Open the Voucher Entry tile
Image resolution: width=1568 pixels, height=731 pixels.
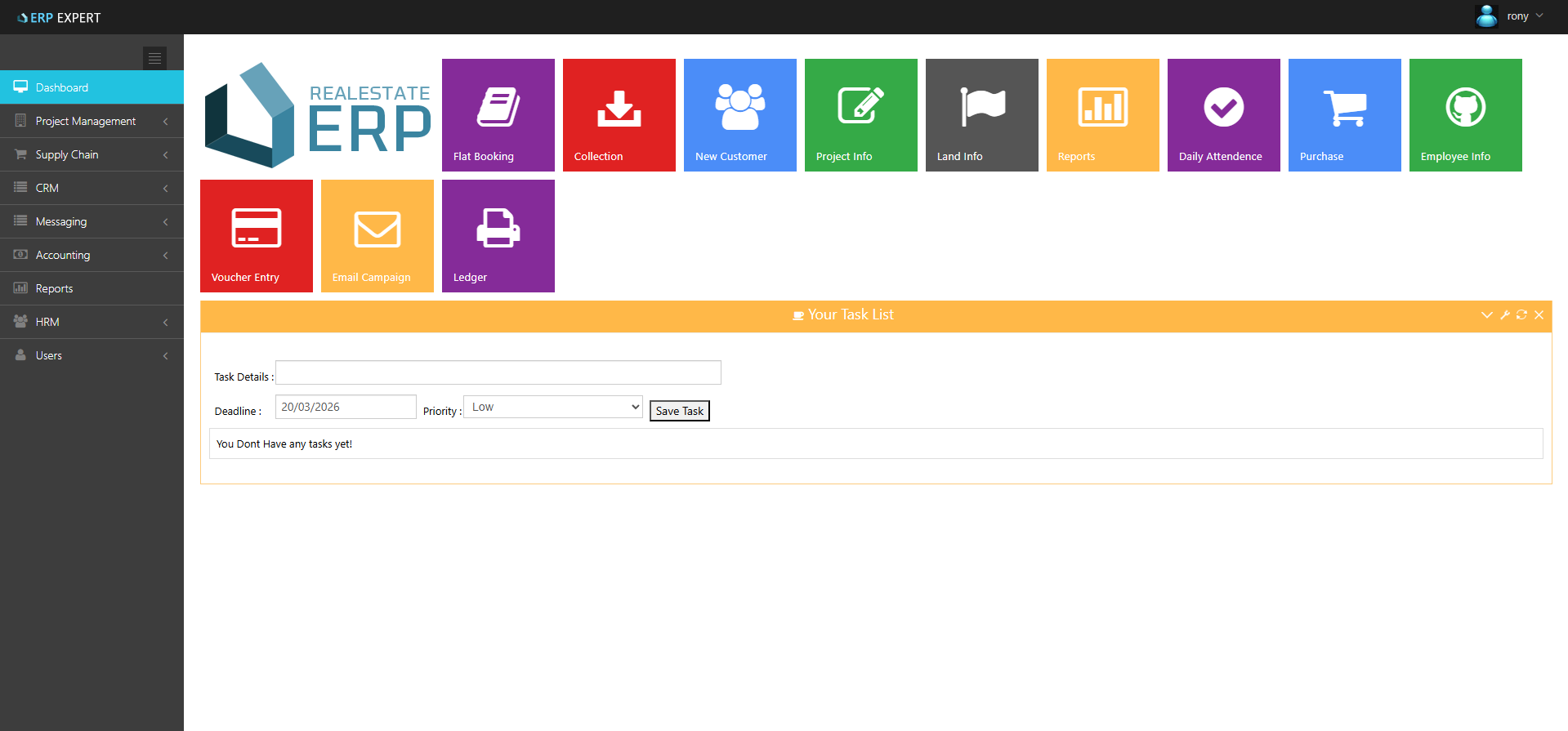[x=256, y=236]
